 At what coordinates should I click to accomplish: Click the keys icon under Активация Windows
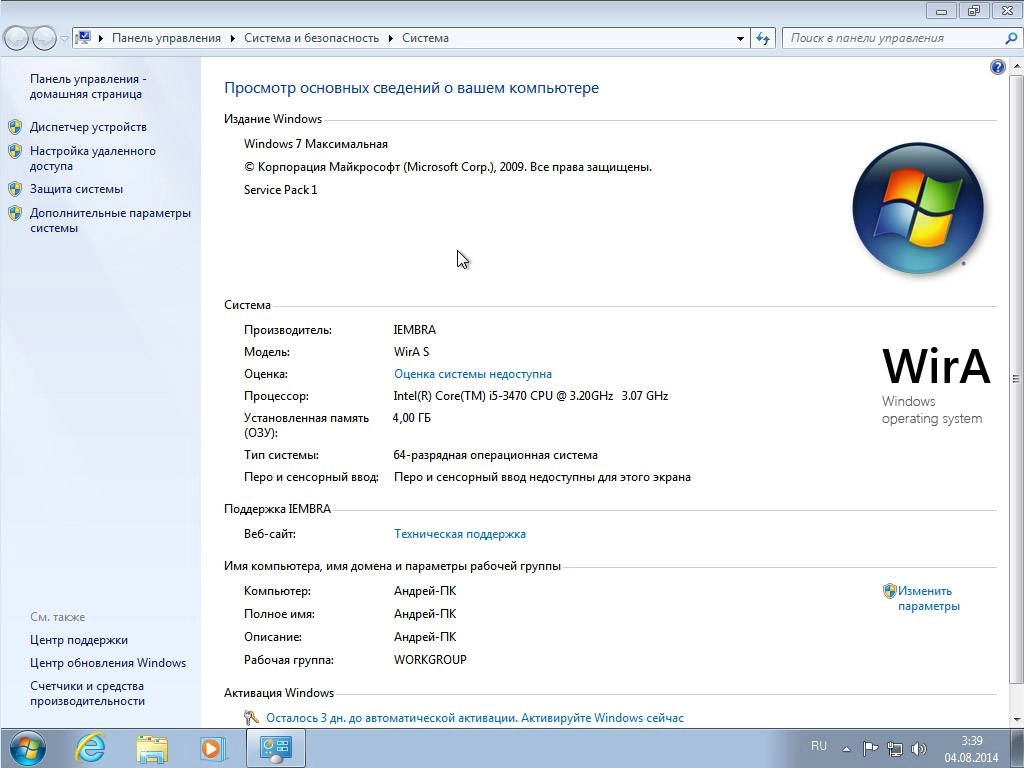(x=251, y=718)
